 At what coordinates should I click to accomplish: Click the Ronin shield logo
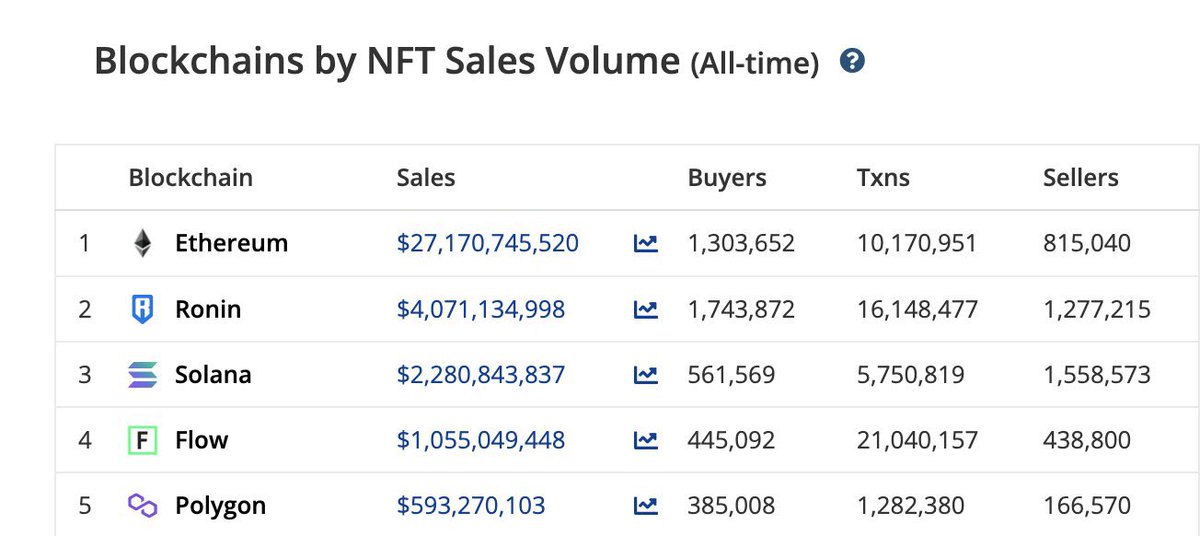[x=143, y=309]
